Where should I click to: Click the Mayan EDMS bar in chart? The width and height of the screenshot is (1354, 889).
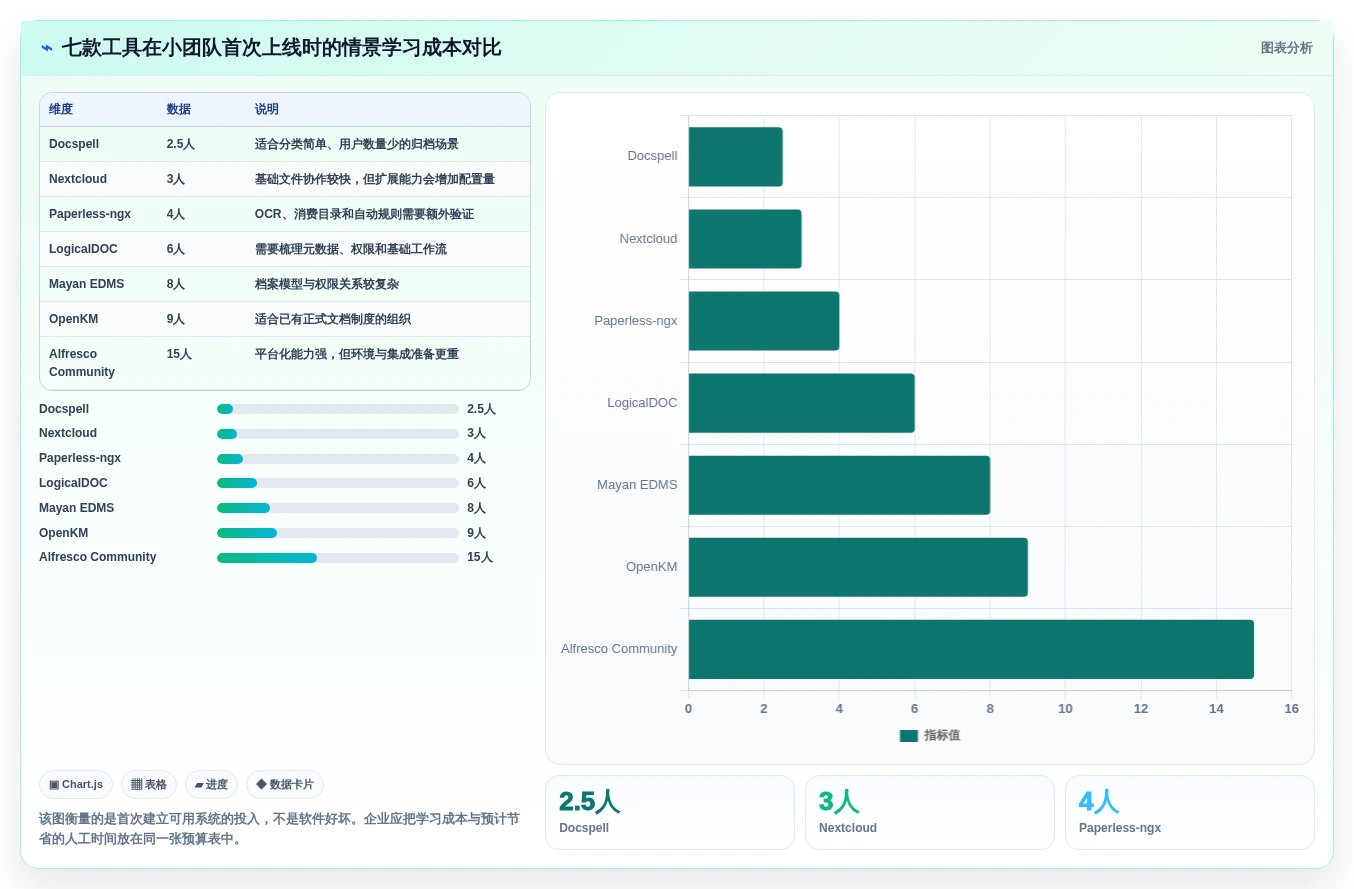point(839,485)
